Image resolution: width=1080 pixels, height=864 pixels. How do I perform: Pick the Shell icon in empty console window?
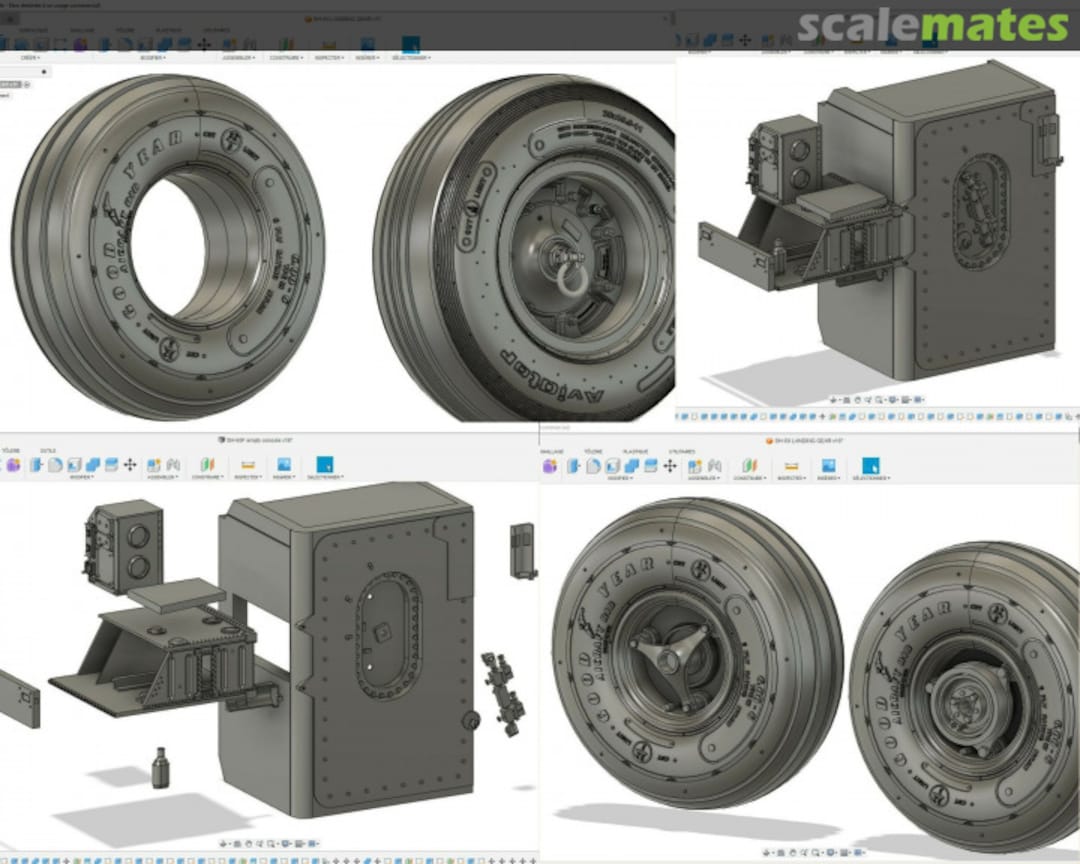(73, 465)
